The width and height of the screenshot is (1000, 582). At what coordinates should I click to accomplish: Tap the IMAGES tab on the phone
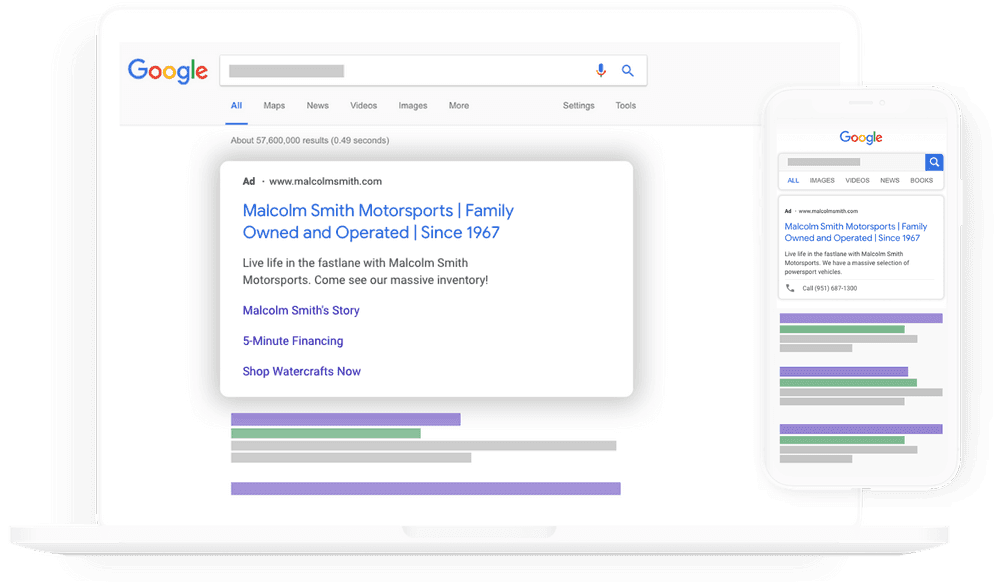822,180
